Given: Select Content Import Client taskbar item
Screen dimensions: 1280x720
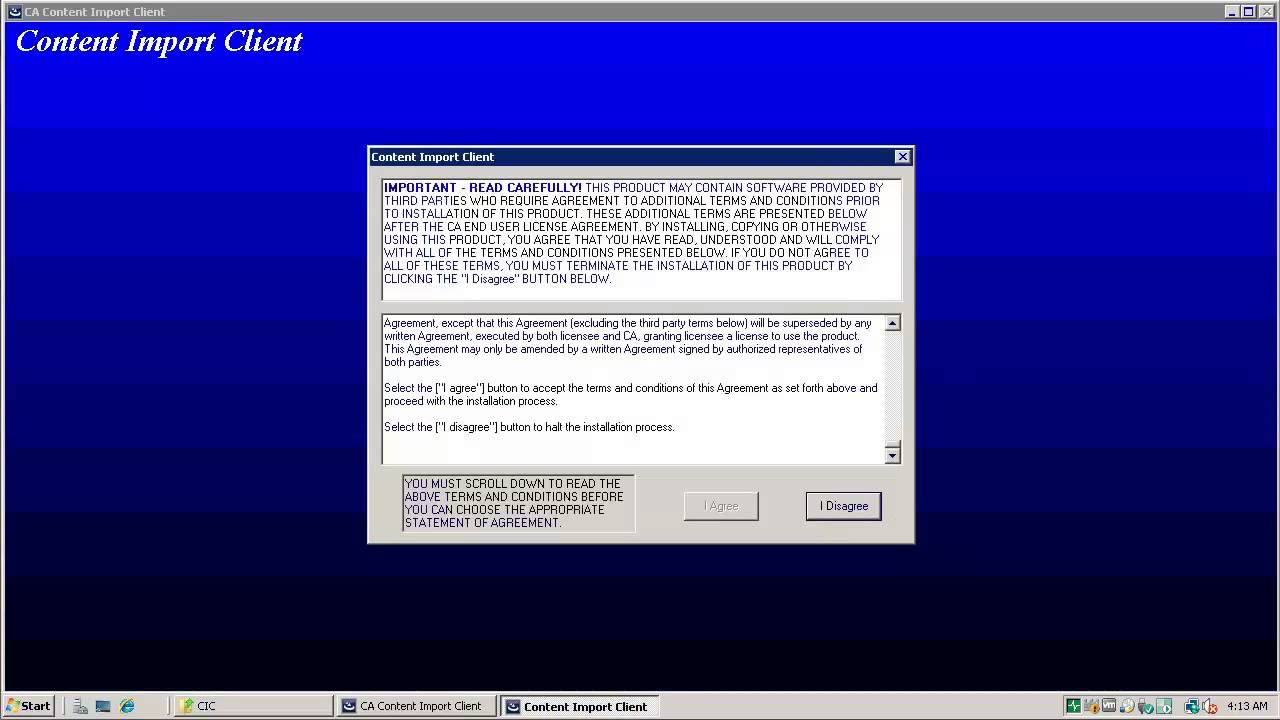Looking at the screenshot, I should pyautogui.click(x=579, y=706).
